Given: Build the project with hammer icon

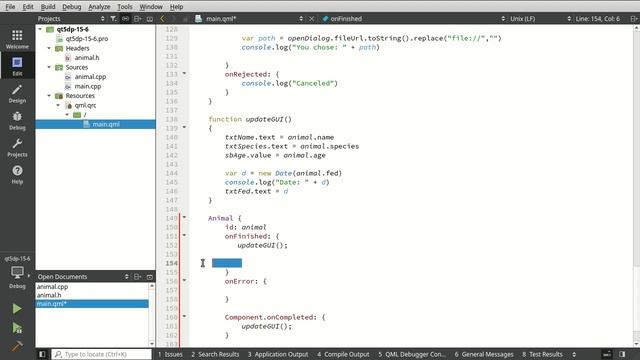Looking at the screenshot, I should click(17, 346).
